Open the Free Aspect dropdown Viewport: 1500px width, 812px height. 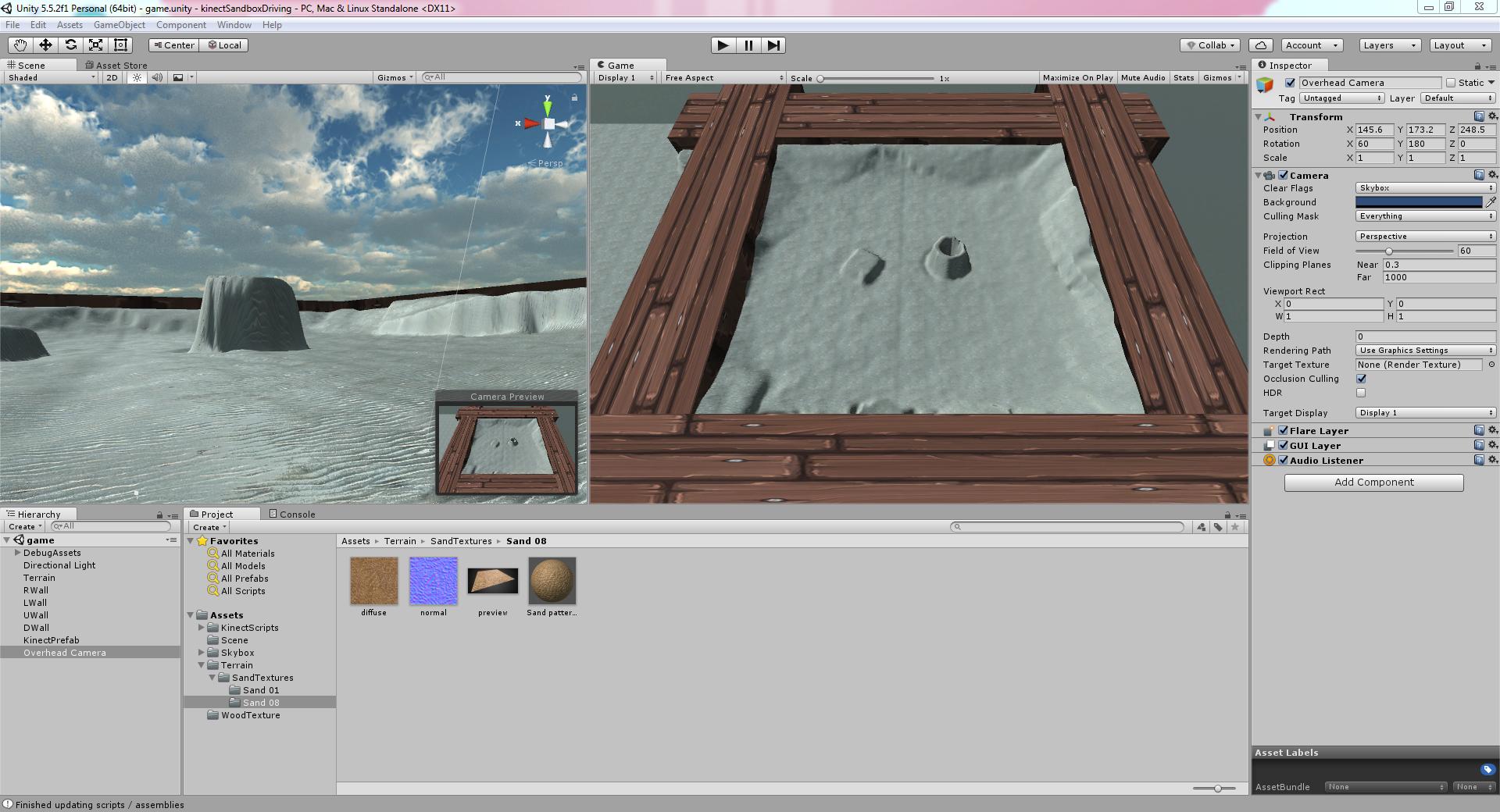coord(723,77)
